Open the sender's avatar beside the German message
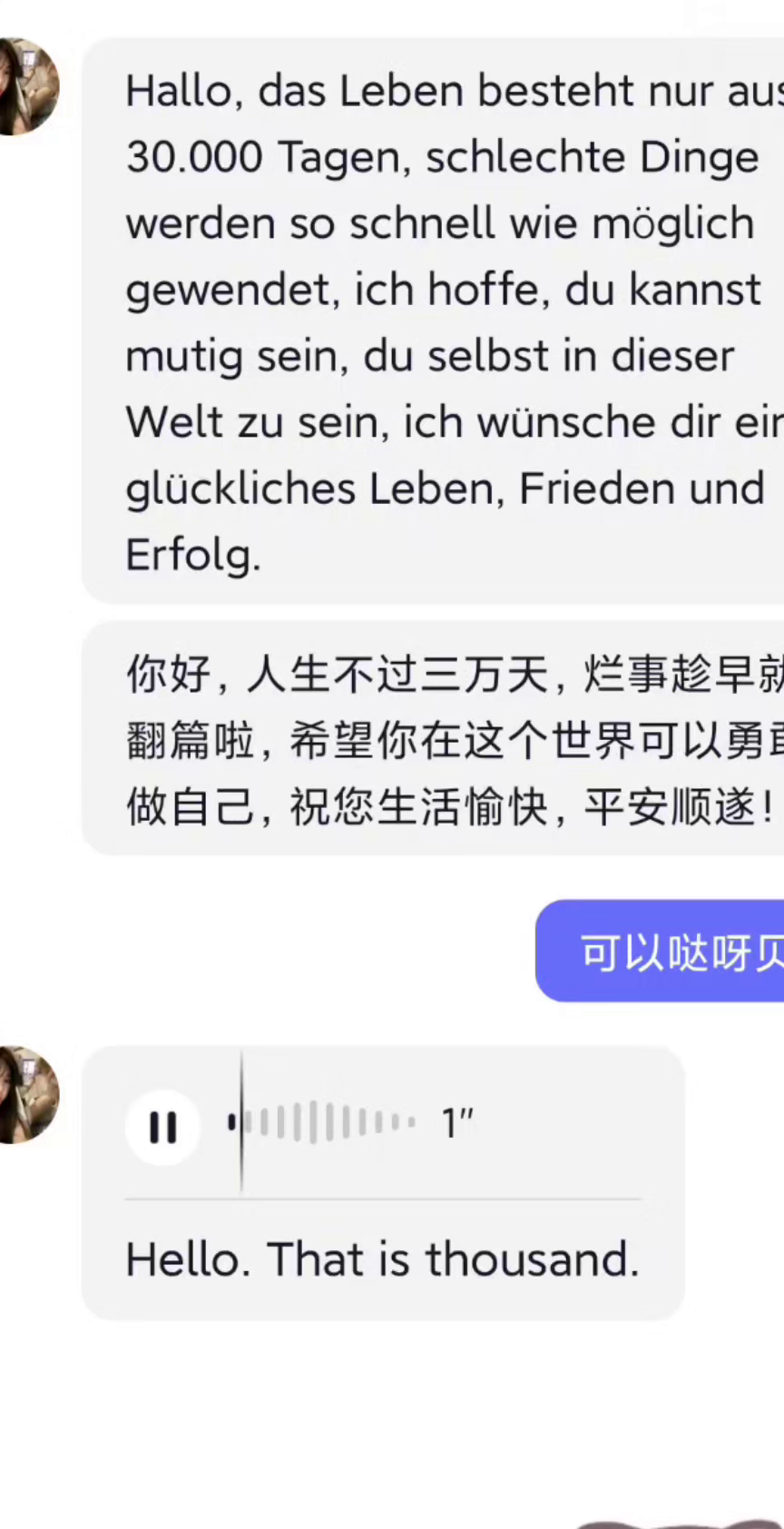Image resolution: width=784 pixels, height=1529 pixels. pyautogui.click(x=27, y=86)
